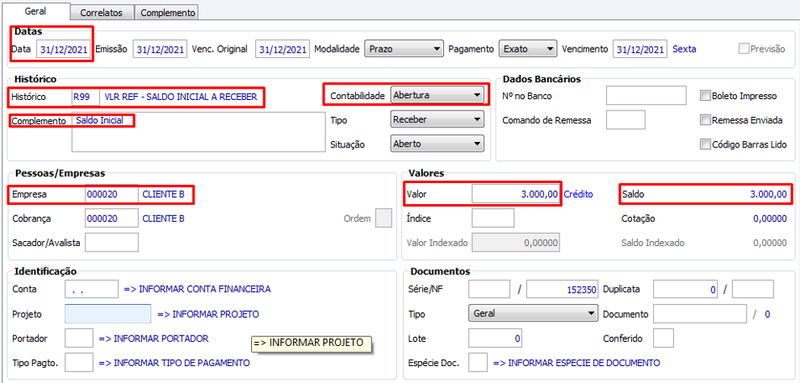Toggle Código Barras Lido checkbox
The image size is (800, 383).
(x=705, y=145)
